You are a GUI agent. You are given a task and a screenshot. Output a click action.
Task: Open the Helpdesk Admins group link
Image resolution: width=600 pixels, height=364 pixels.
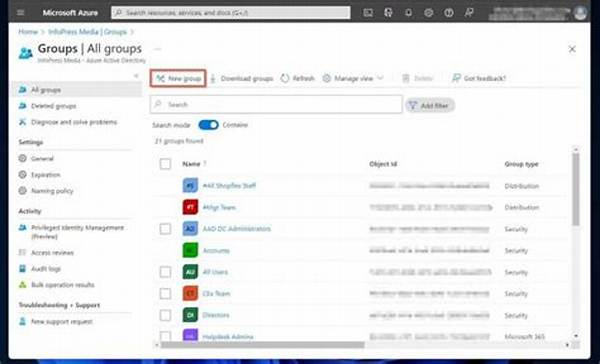[228, 337]
